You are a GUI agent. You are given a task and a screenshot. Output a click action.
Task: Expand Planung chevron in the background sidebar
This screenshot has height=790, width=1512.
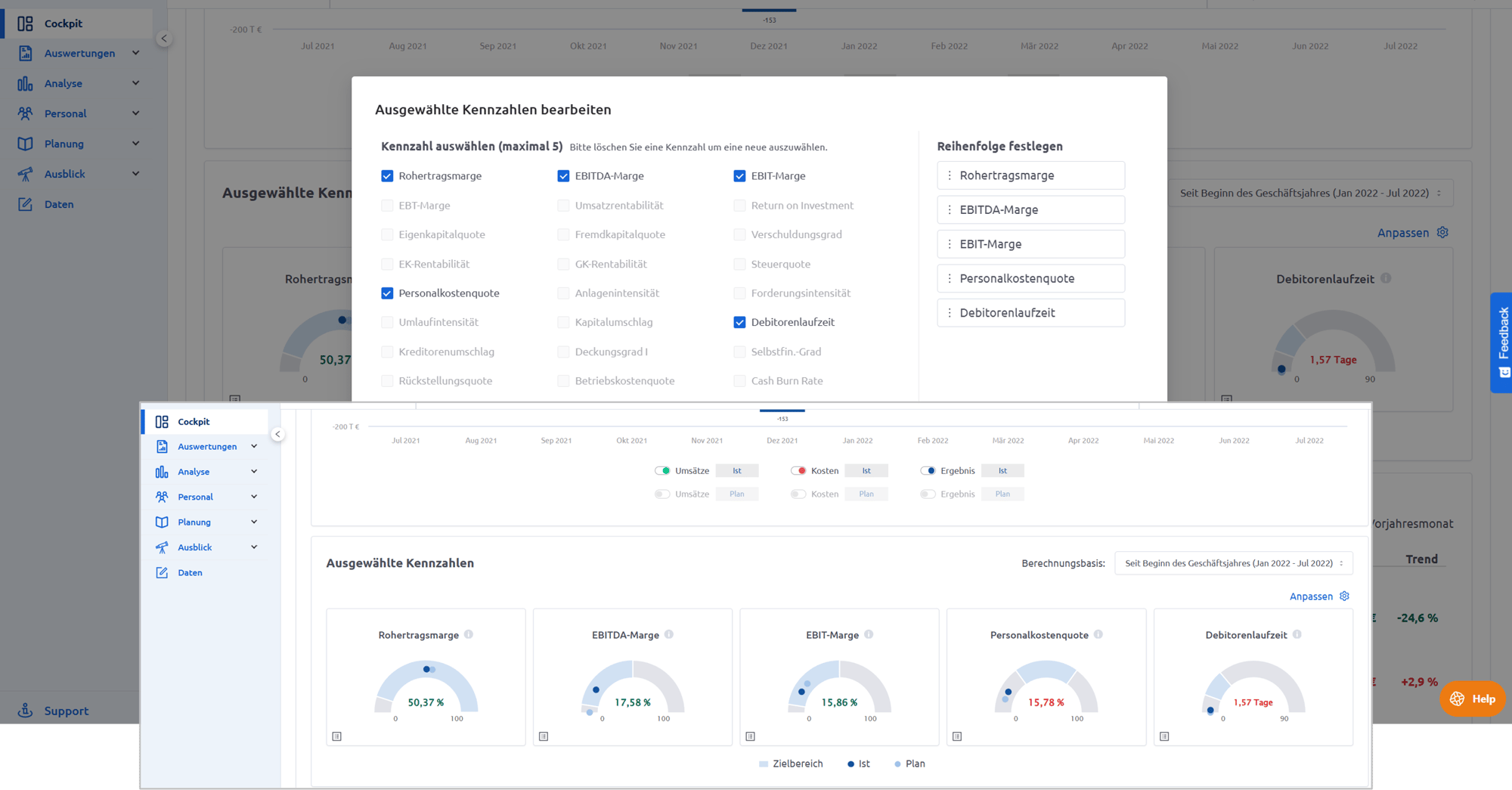136,144
